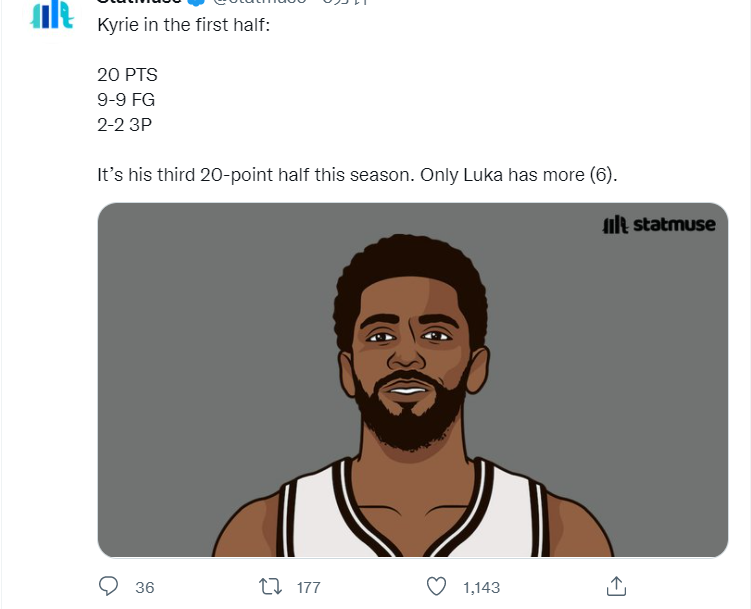Click the reply count 36
Viewport: 751px width, 609px height.
[145, 587]
